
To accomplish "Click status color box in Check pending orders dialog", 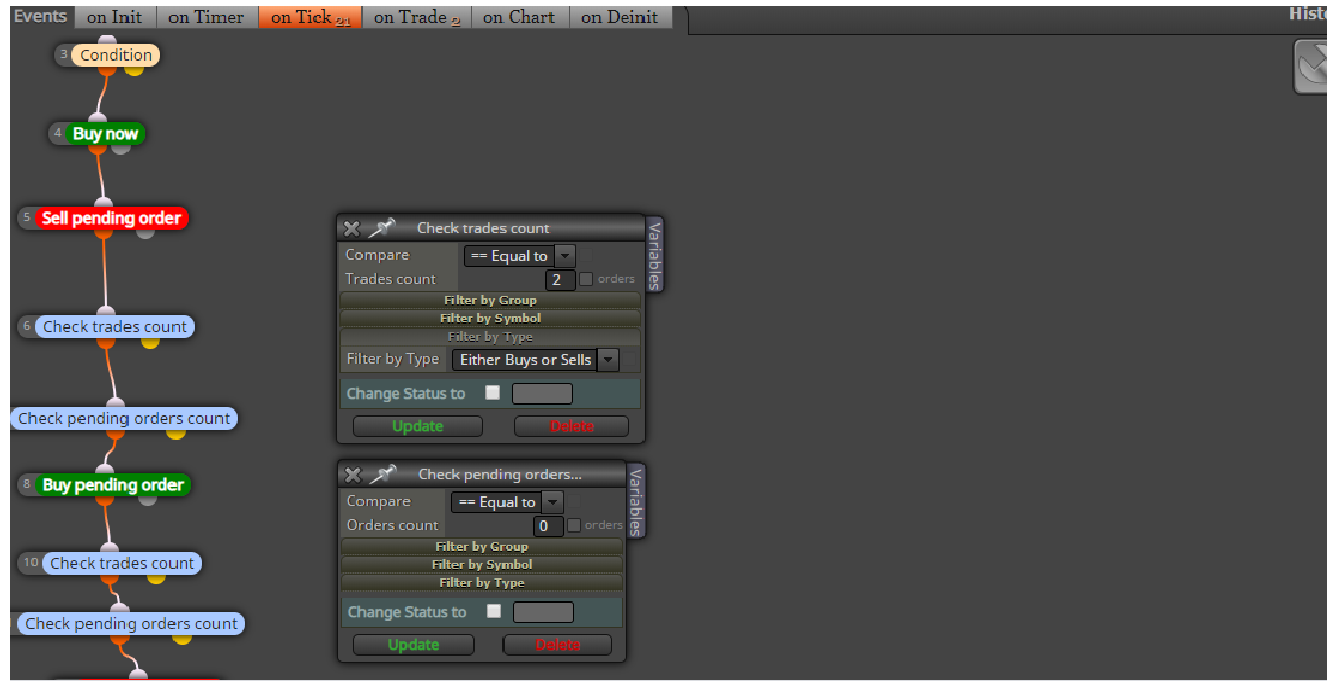I will point(543,612).
